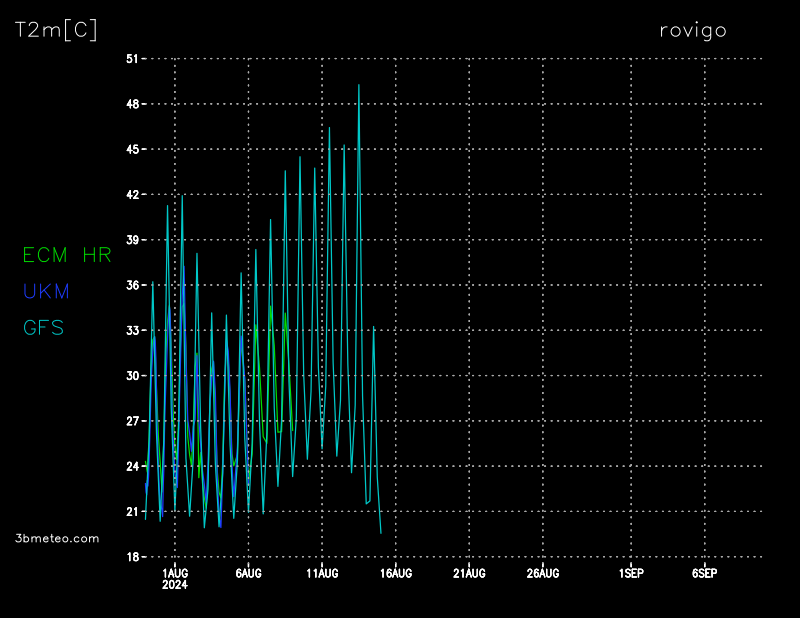The image size is (800, 618).
Task: Select the 26AUG date tick label
Action: click(x=543, y=573)
